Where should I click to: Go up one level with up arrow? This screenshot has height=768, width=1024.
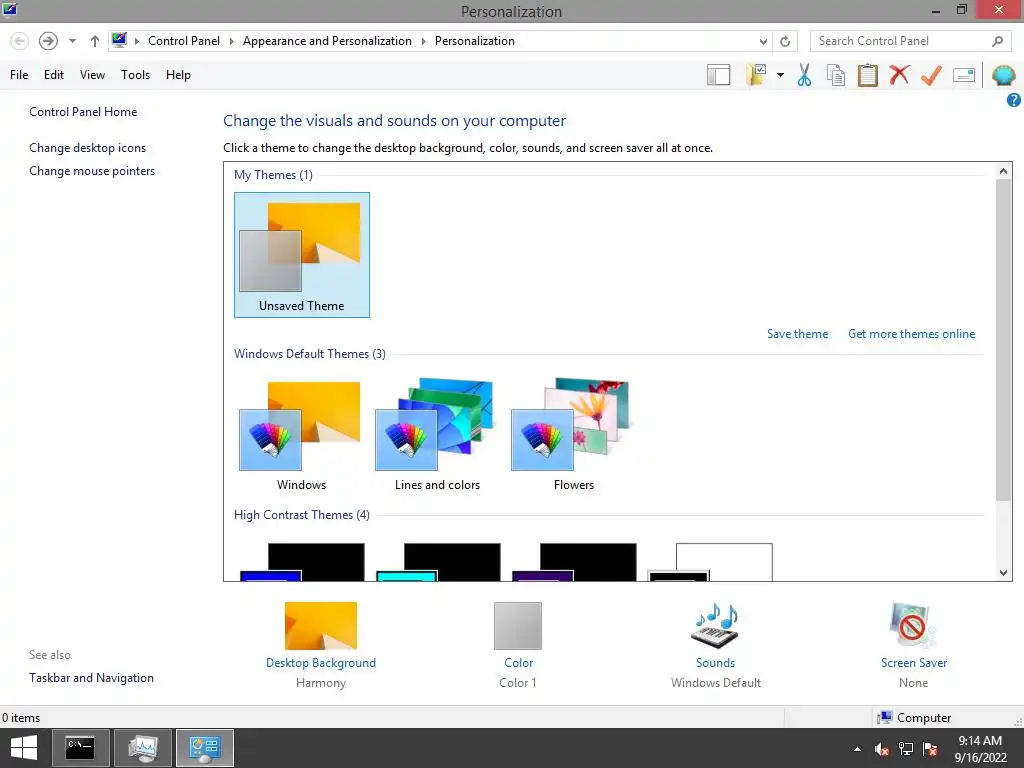point(95,41)
